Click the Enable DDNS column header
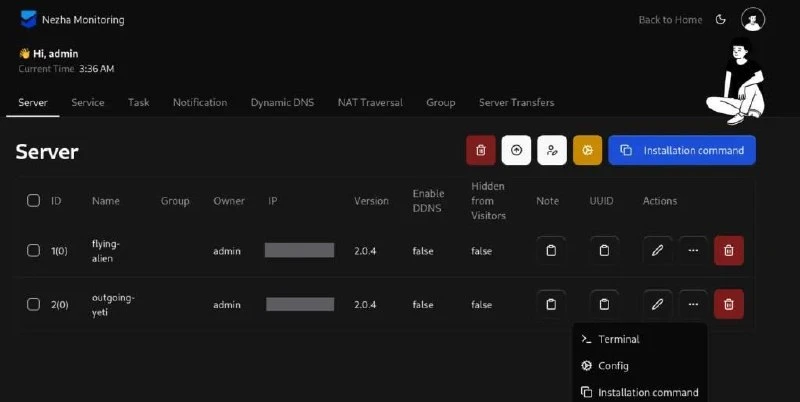 point(428,200)
